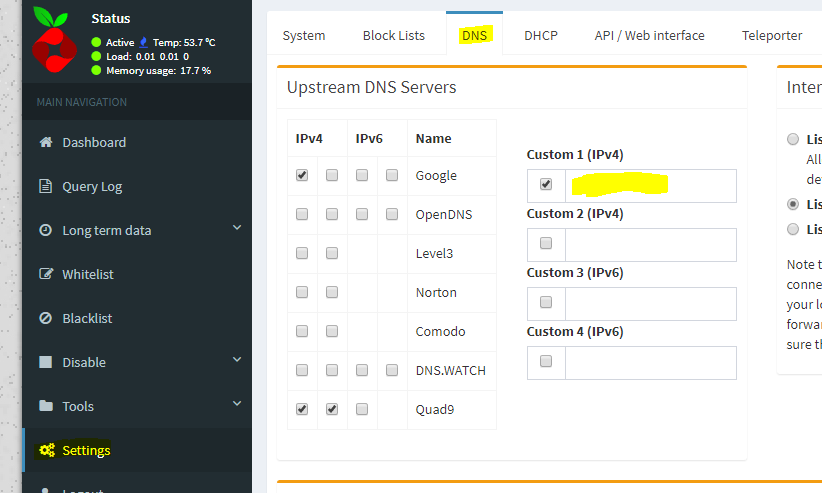Screen dimensions: 822x493
Task: Open the Block Lists tab
Action: (x=394, y=35)
